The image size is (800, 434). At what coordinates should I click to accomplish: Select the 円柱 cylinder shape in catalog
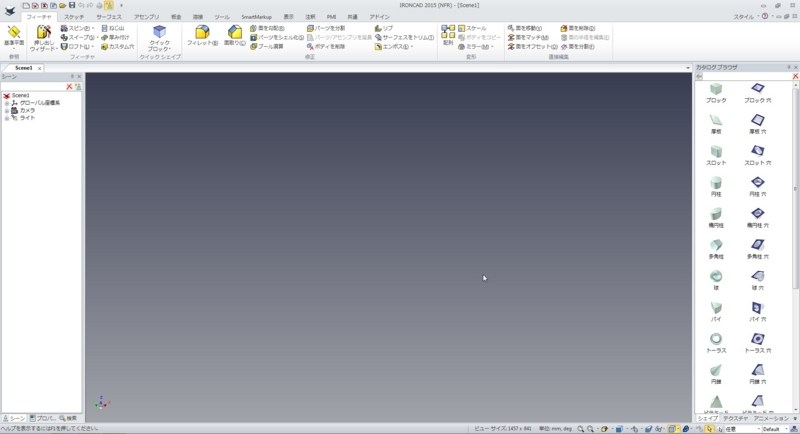point(716,187)
